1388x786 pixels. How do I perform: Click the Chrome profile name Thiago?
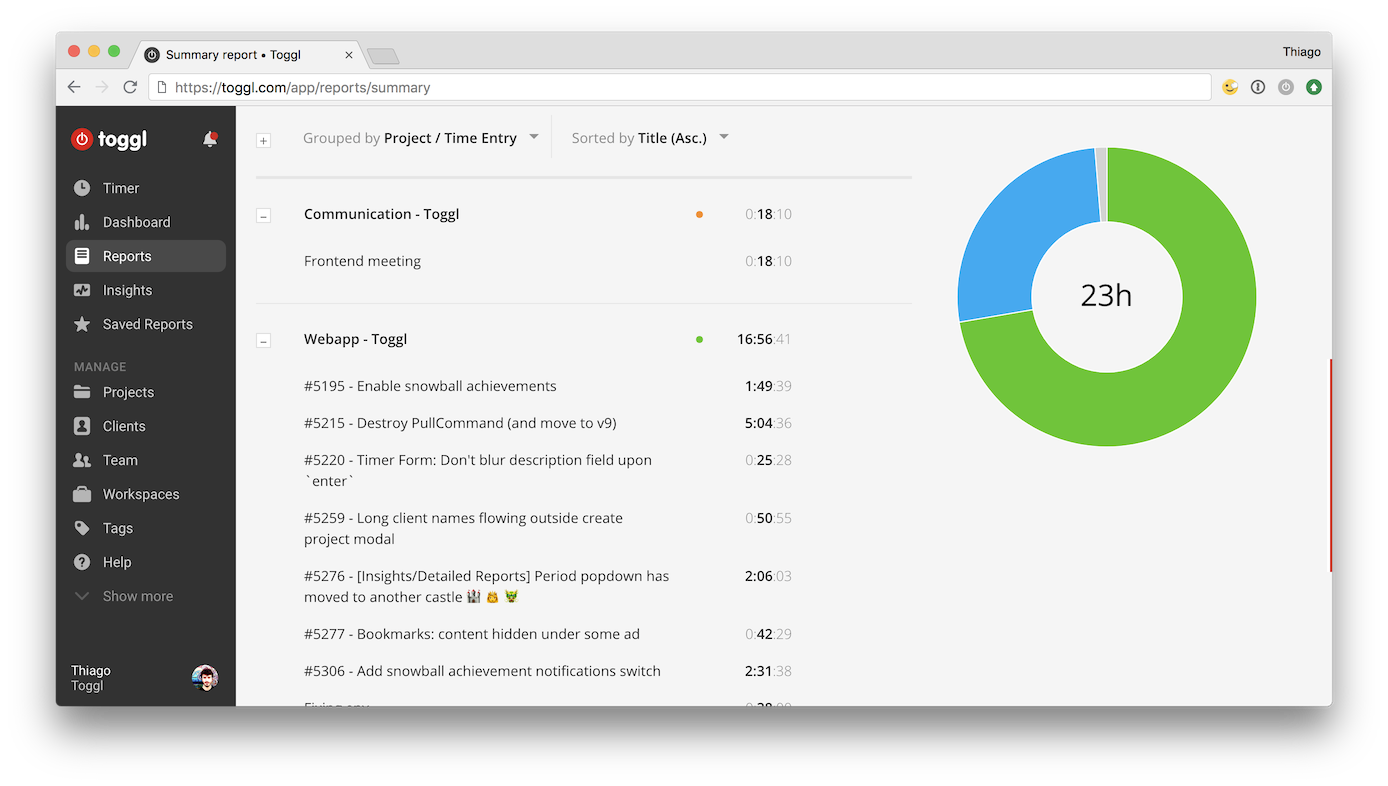point(1302,52)
